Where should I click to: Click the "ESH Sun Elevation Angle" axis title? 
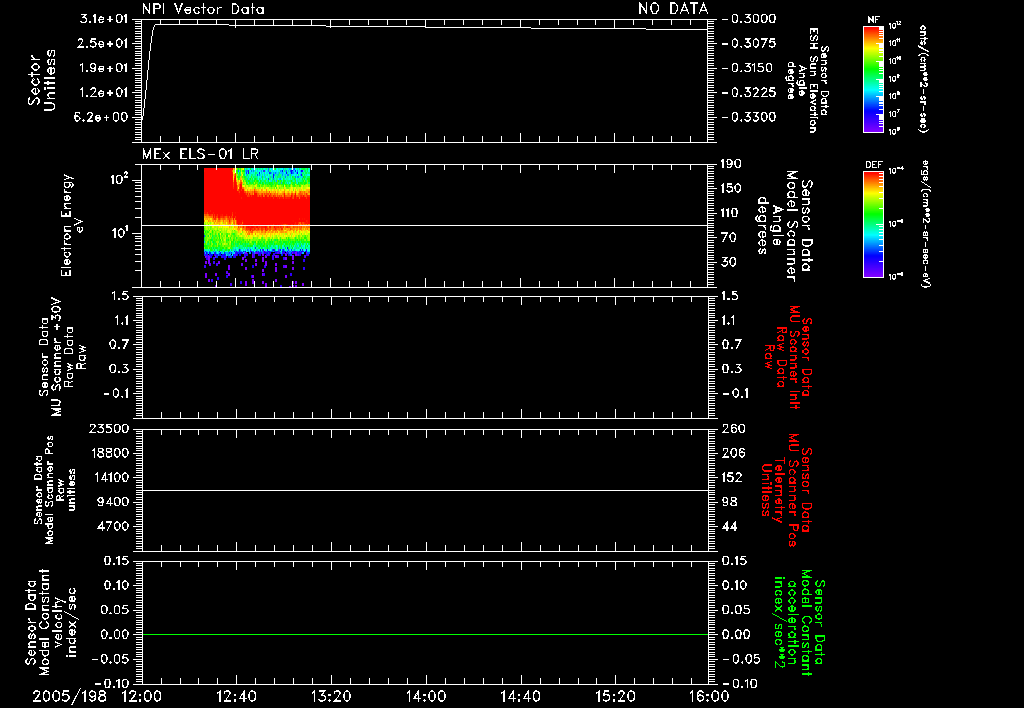tap(807, 80)
